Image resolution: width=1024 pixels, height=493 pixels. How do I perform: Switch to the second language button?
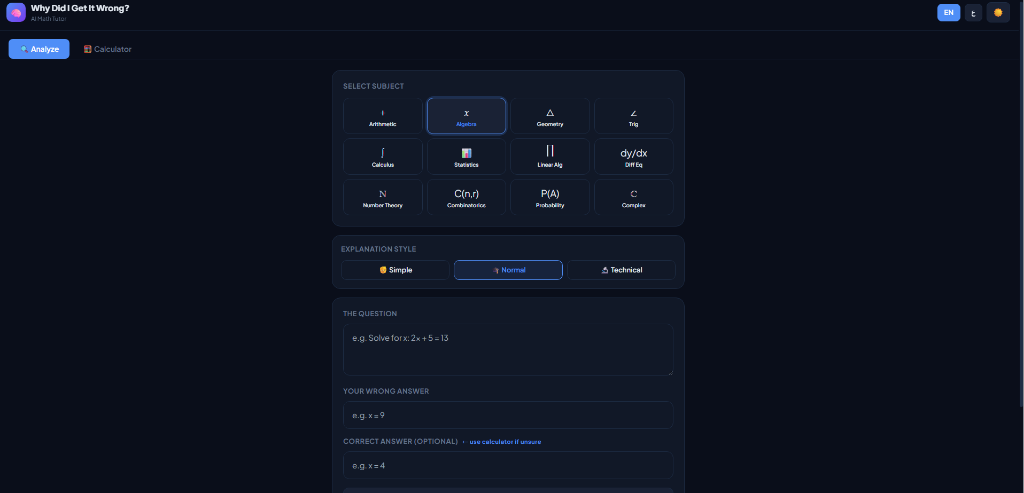coord(973,12)
